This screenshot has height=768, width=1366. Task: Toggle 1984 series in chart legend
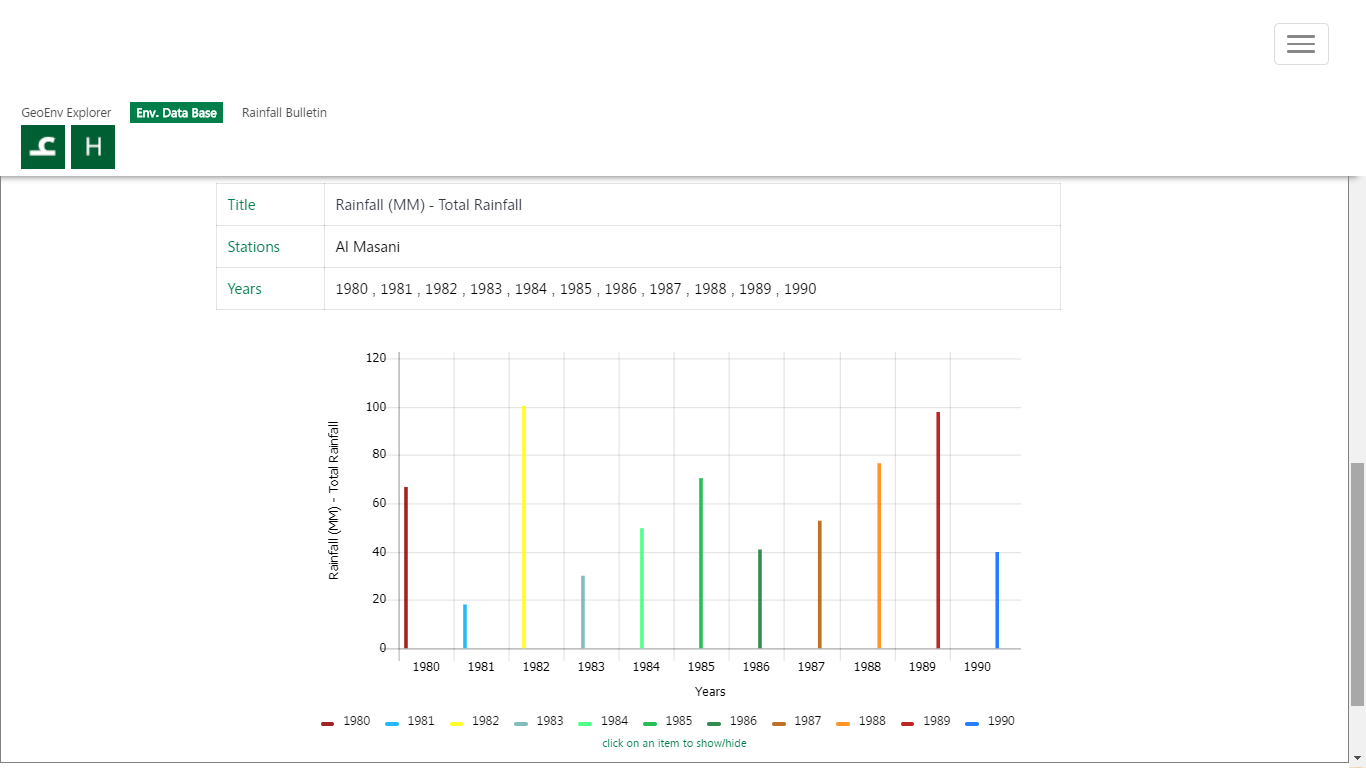click(x=603, y=721)
